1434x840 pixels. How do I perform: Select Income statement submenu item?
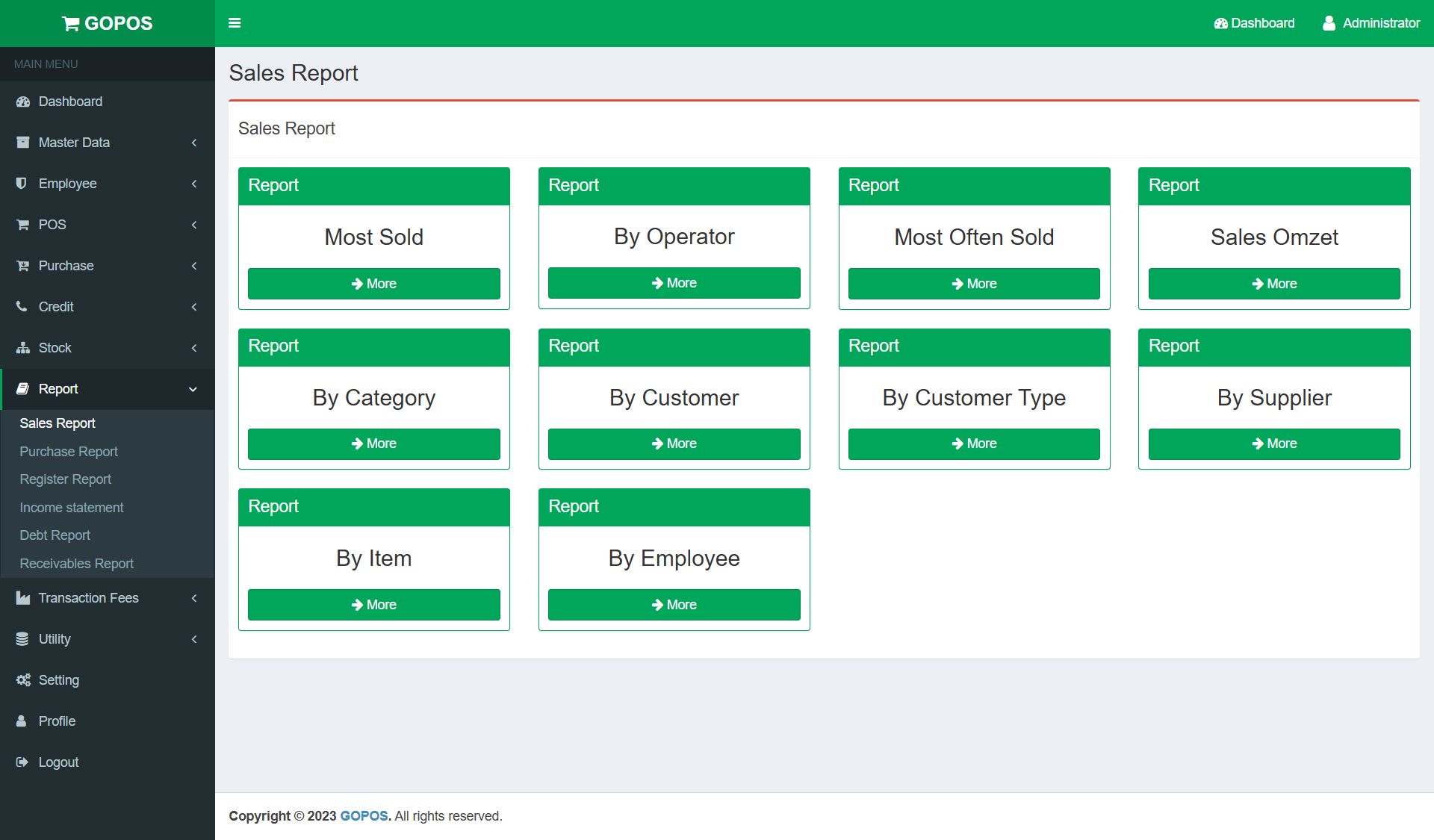pyautogui.click(x=72, y=508)
